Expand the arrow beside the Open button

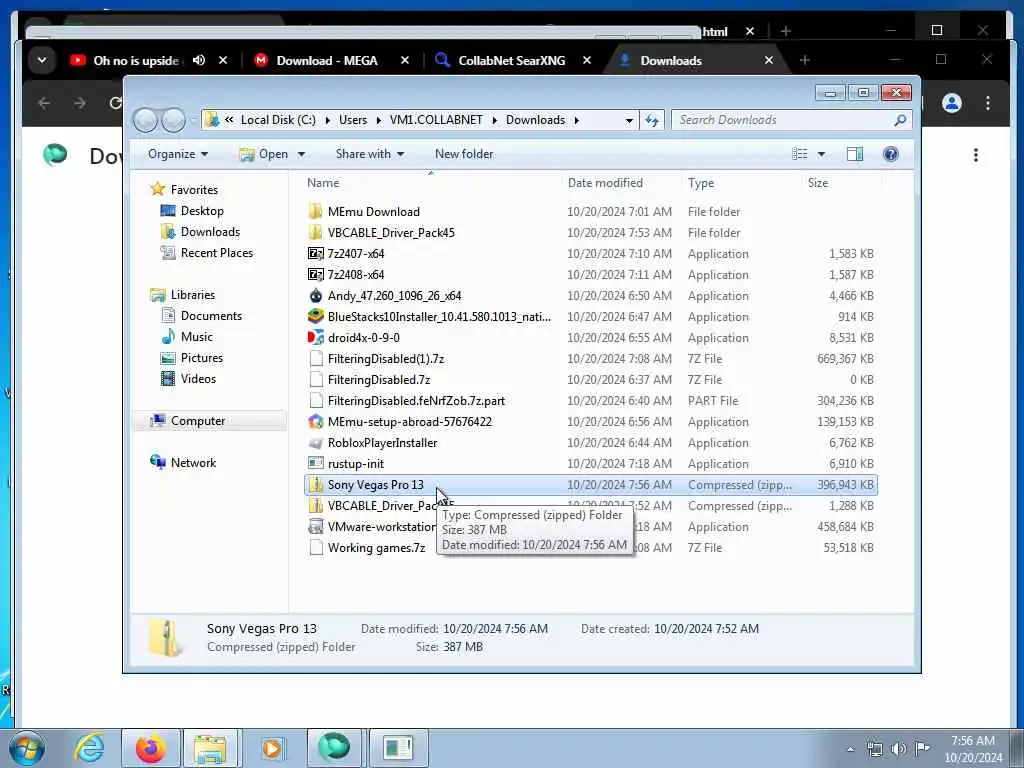pos(301,154)
